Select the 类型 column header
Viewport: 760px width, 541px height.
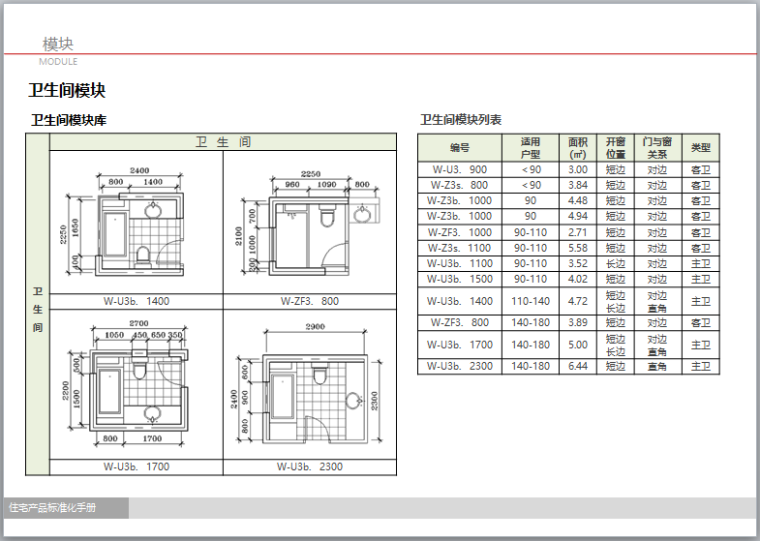coord(701,147)
